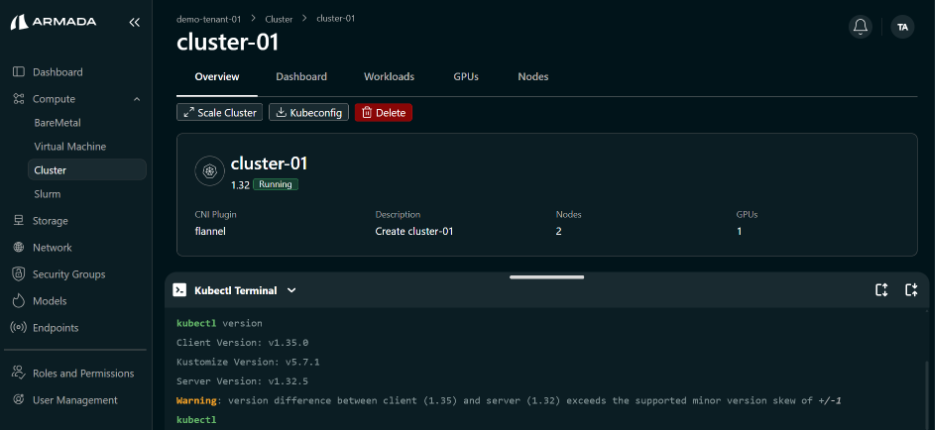Click the Security Groups lock icon

click(x=19, y=274)
